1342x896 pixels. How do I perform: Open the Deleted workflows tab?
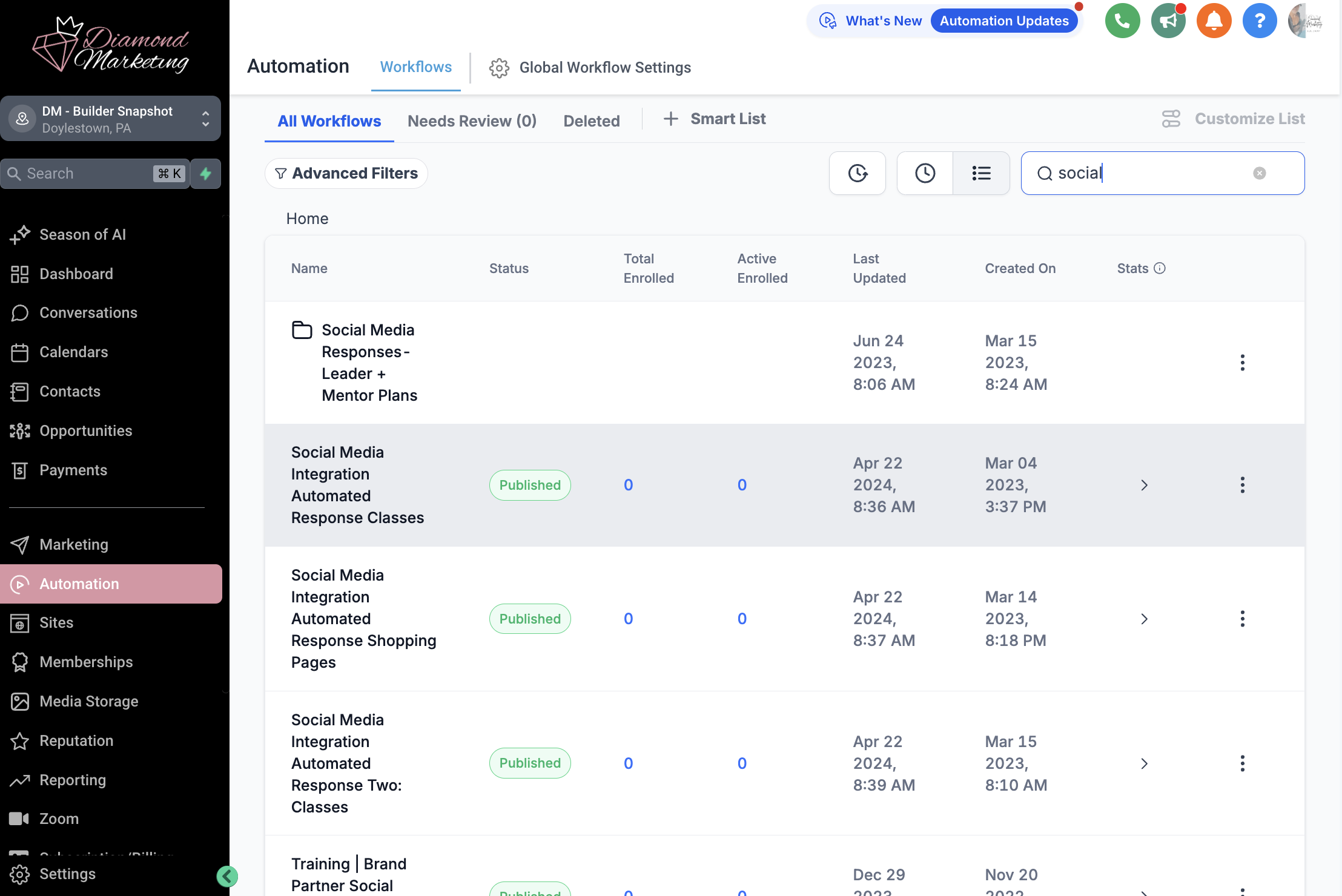pos(591,121)
